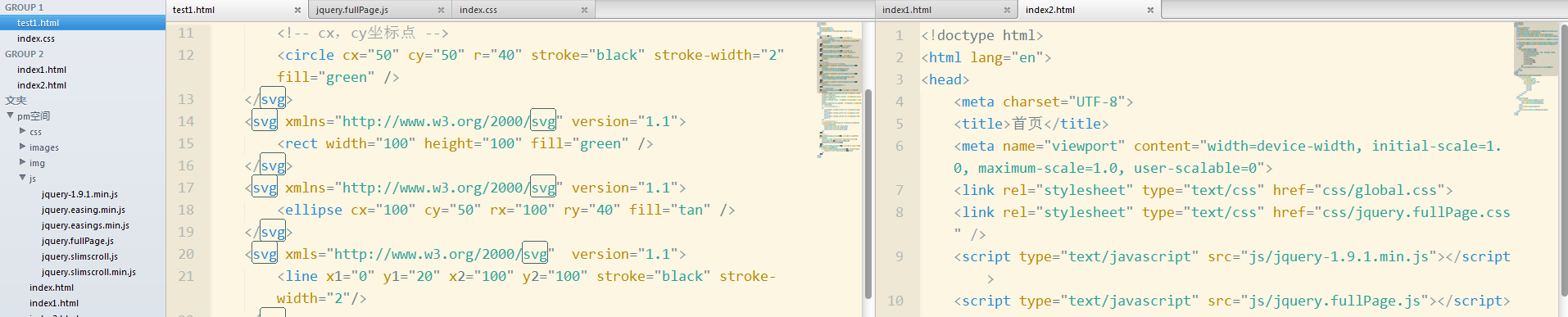Click line number 21 in left gutter
The width and height of the screenshot is (1568, 317).
(186, 276)
